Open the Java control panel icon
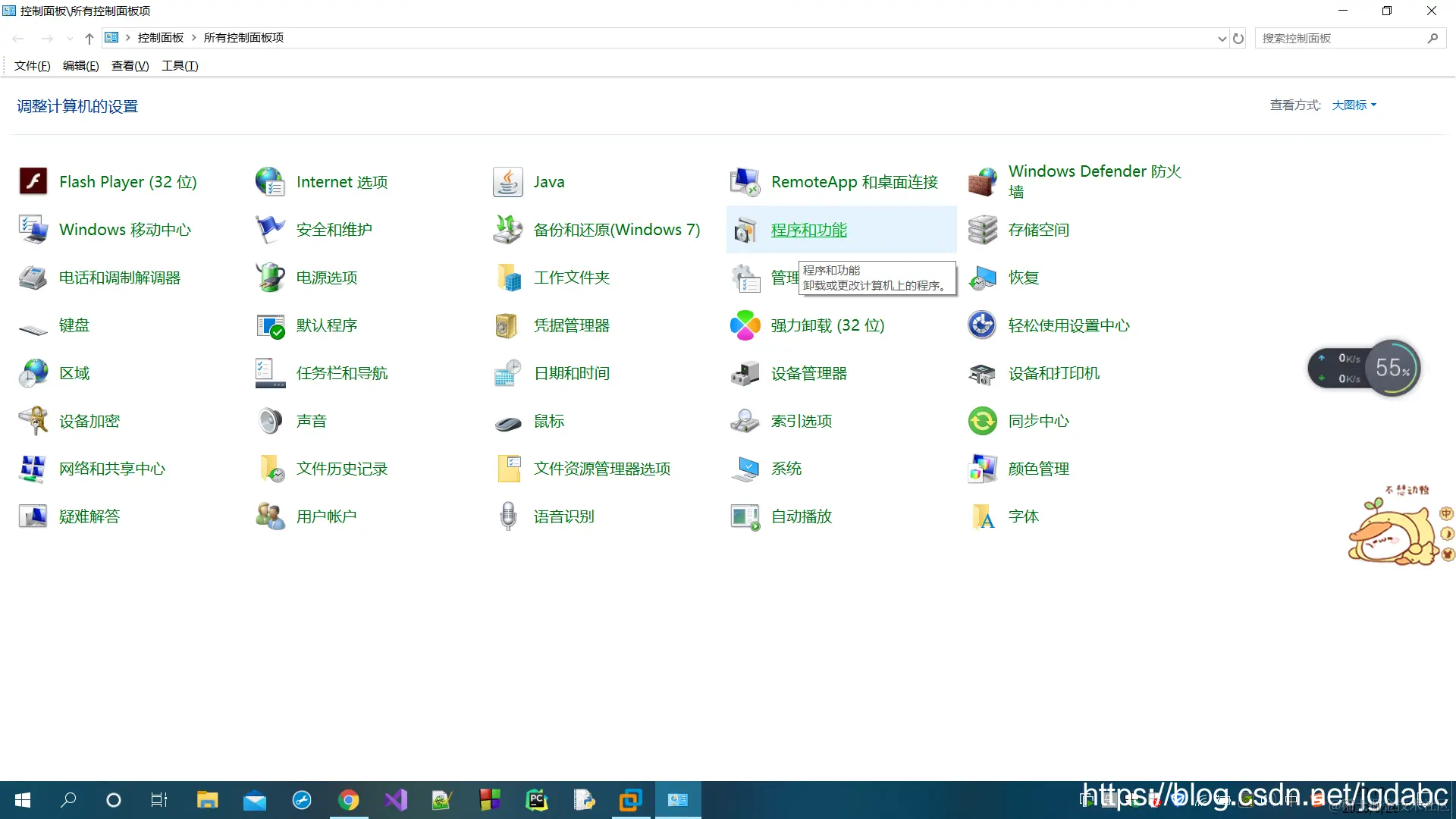Screen dimensions: 1456x819 tap(507, 182)
